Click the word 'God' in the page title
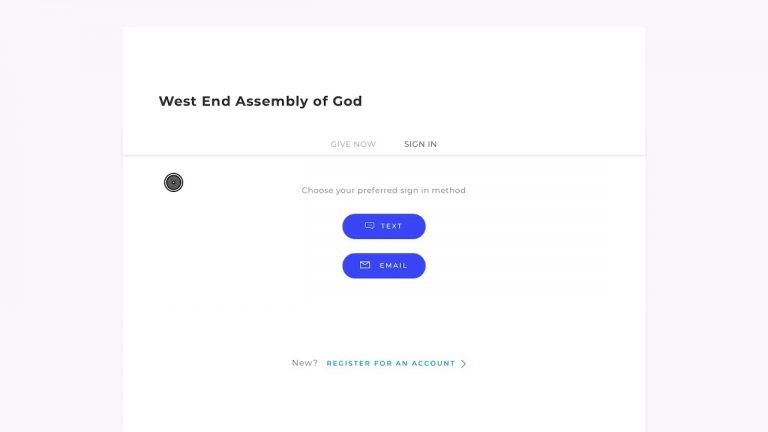 pyautogui.click(x=347, y=101)
